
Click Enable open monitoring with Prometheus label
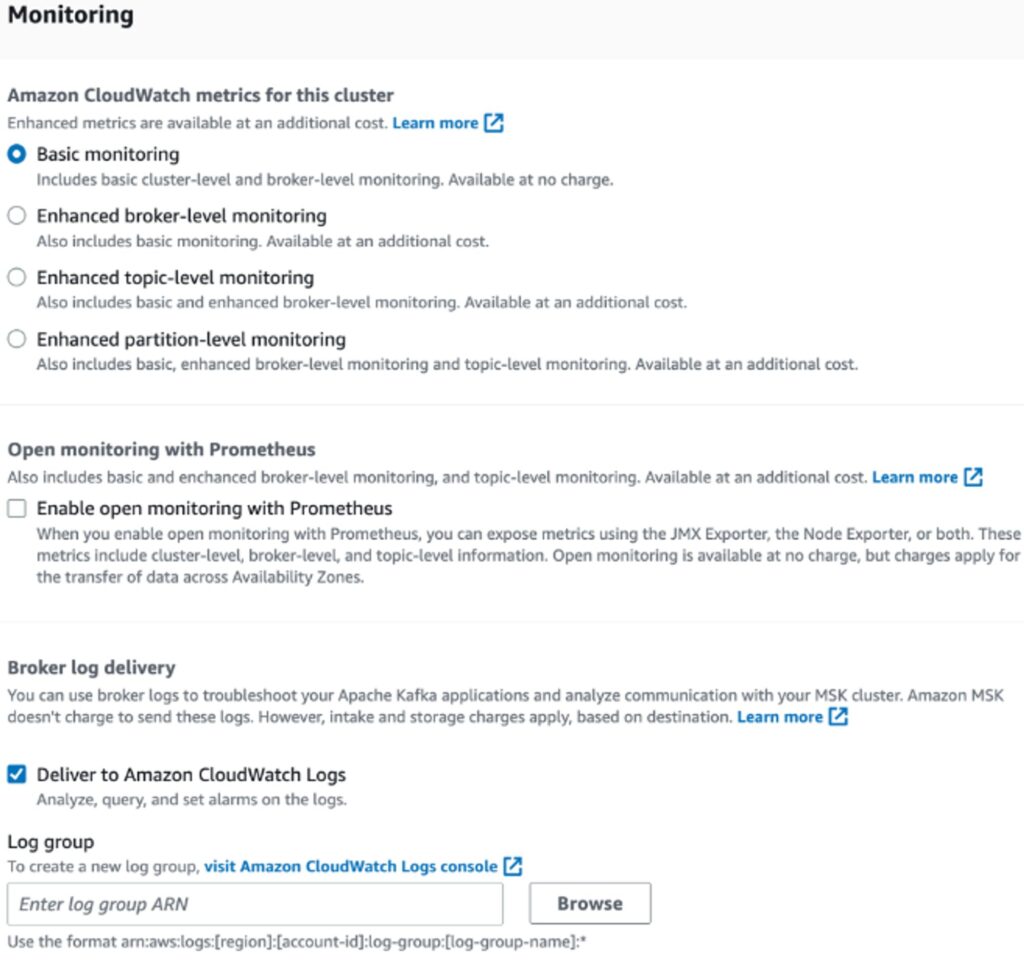[214, 508]
